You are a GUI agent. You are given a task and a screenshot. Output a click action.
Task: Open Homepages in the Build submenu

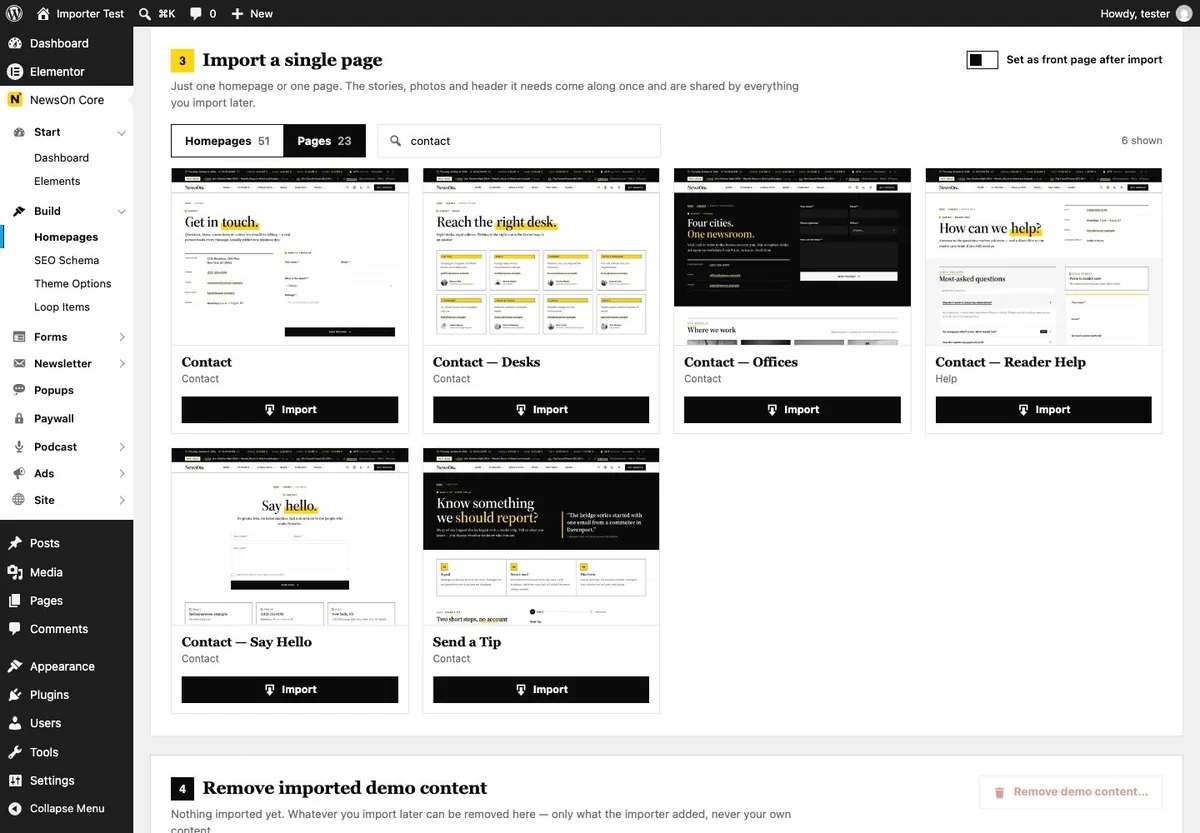66,237
